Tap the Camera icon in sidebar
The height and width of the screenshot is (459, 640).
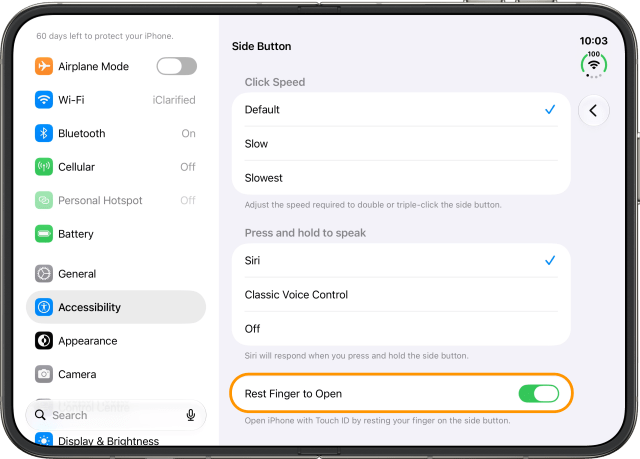[x=44, y=374]
